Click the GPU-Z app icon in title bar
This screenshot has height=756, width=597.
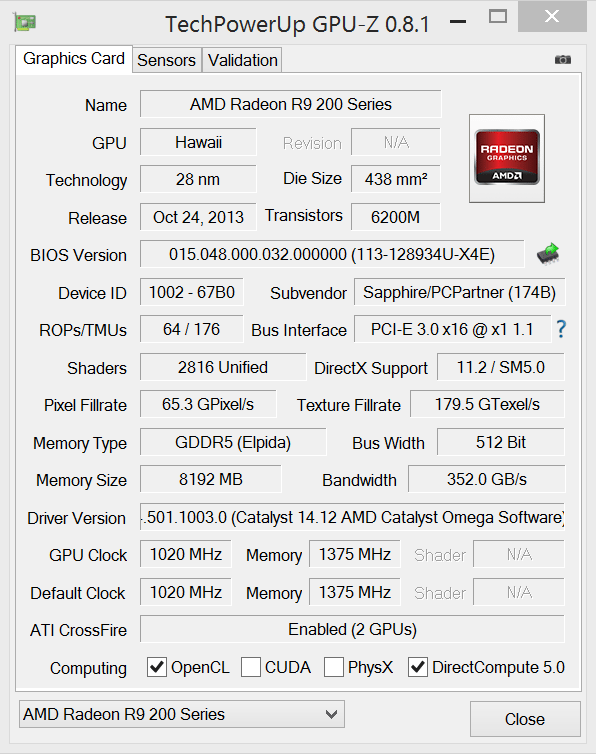(x=25, y=23)
